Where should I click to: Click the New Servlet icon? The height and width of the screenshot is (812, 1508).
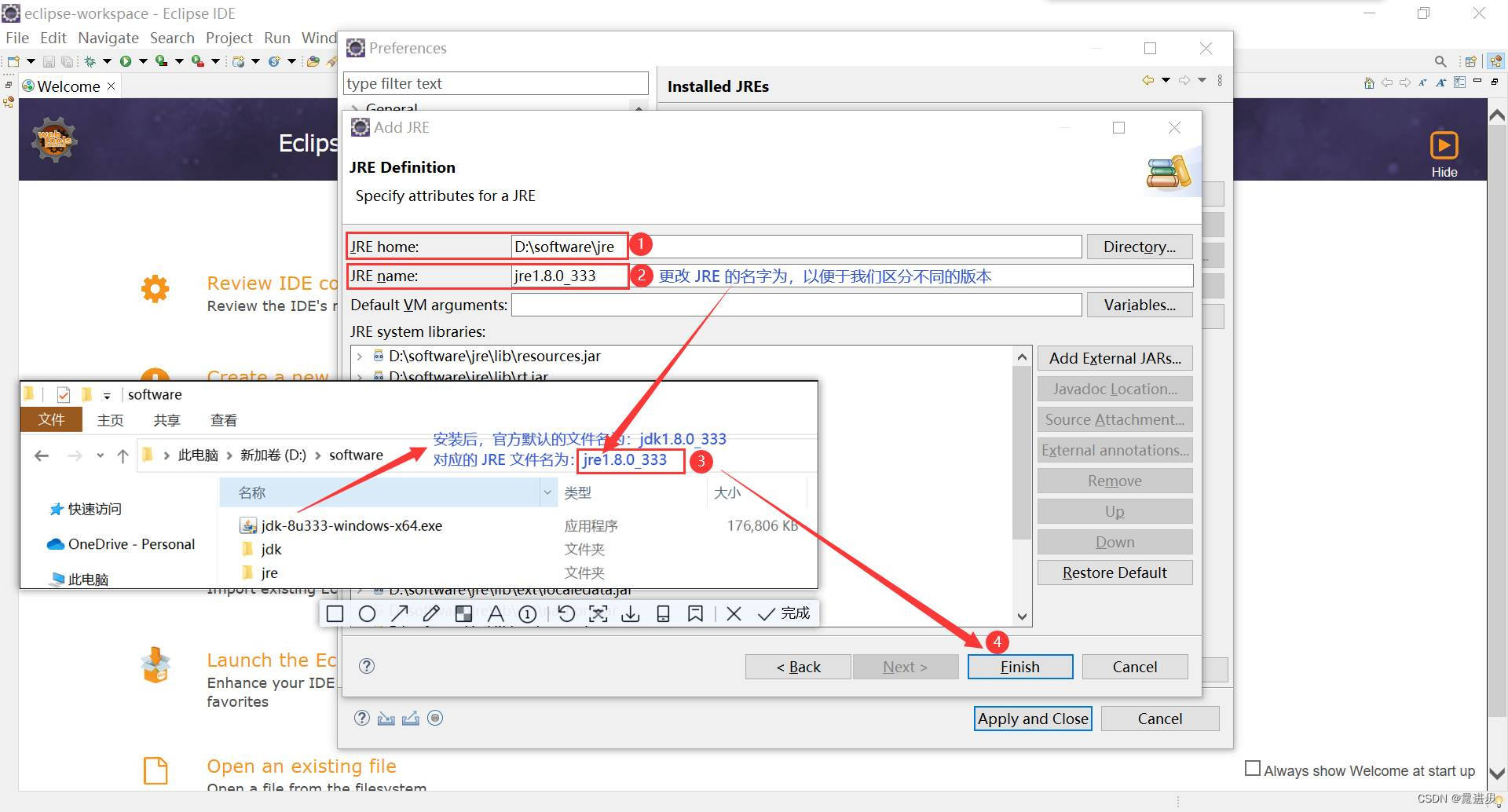[x=274, y=61]
